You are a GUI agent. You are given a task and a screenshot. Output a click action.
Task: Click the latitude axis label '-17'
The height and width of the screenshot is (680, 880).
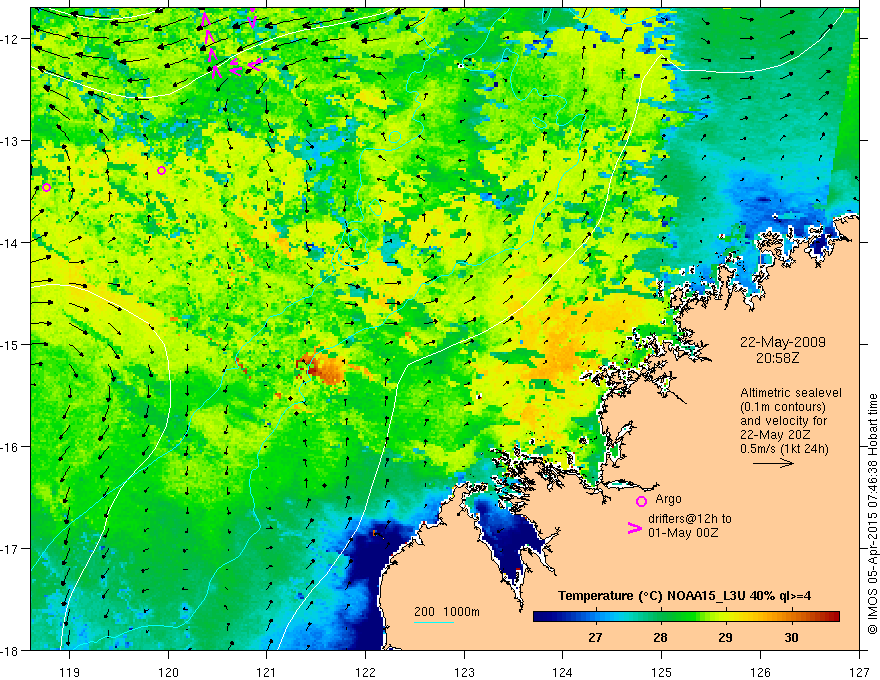11,549
